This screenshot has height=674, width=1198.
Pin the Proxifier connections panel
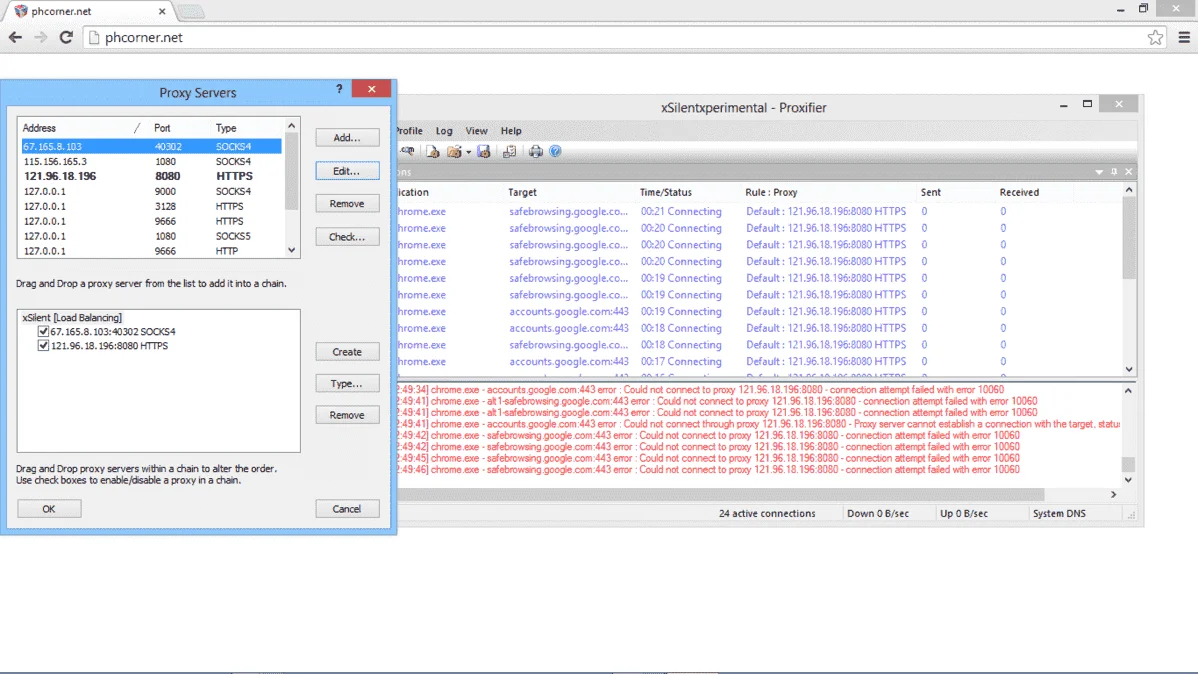pyautogui.click(x=1114, y=172)
